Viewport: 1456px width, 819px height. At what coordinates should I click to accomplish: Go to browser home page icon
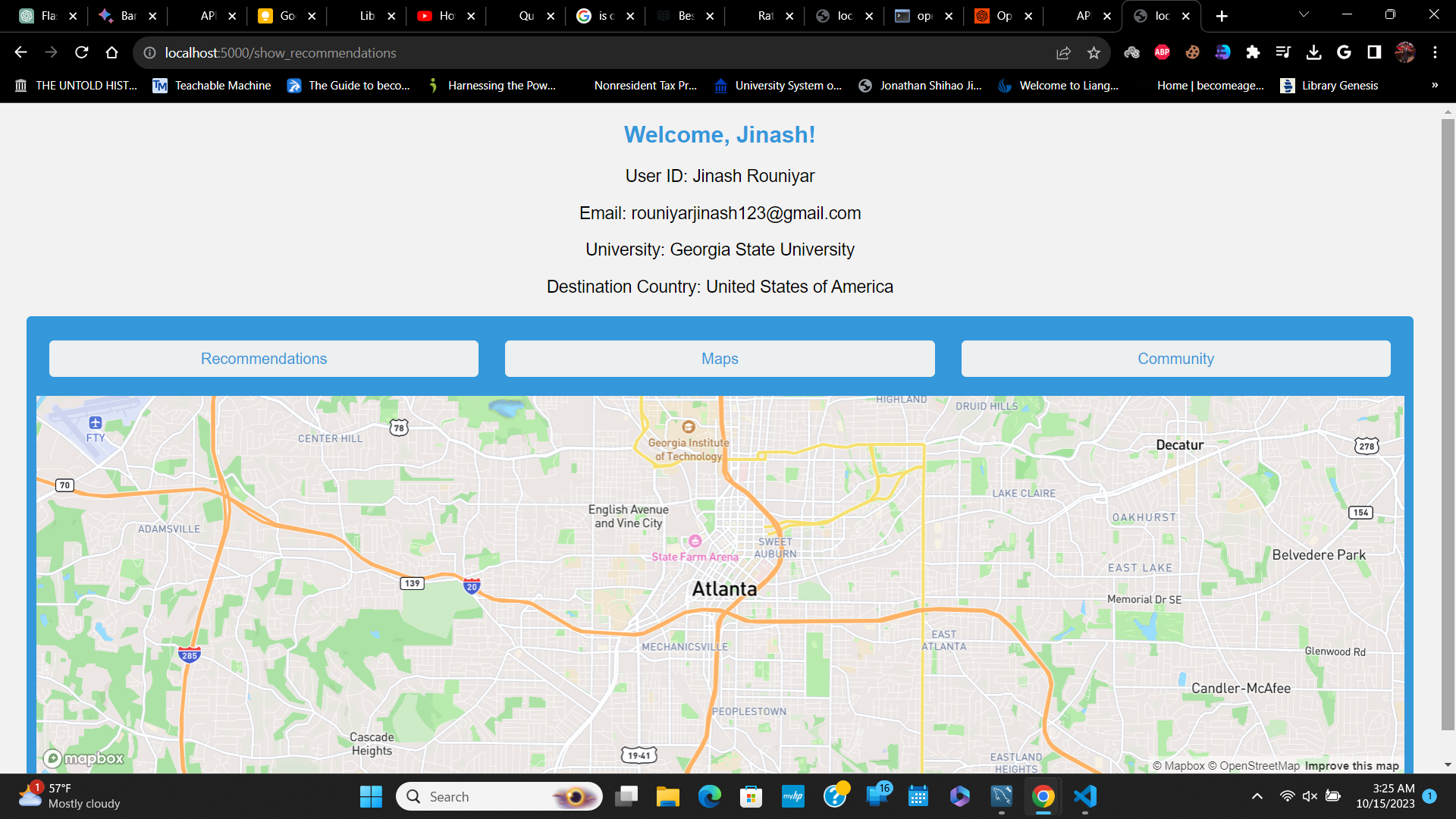point(112,52)
